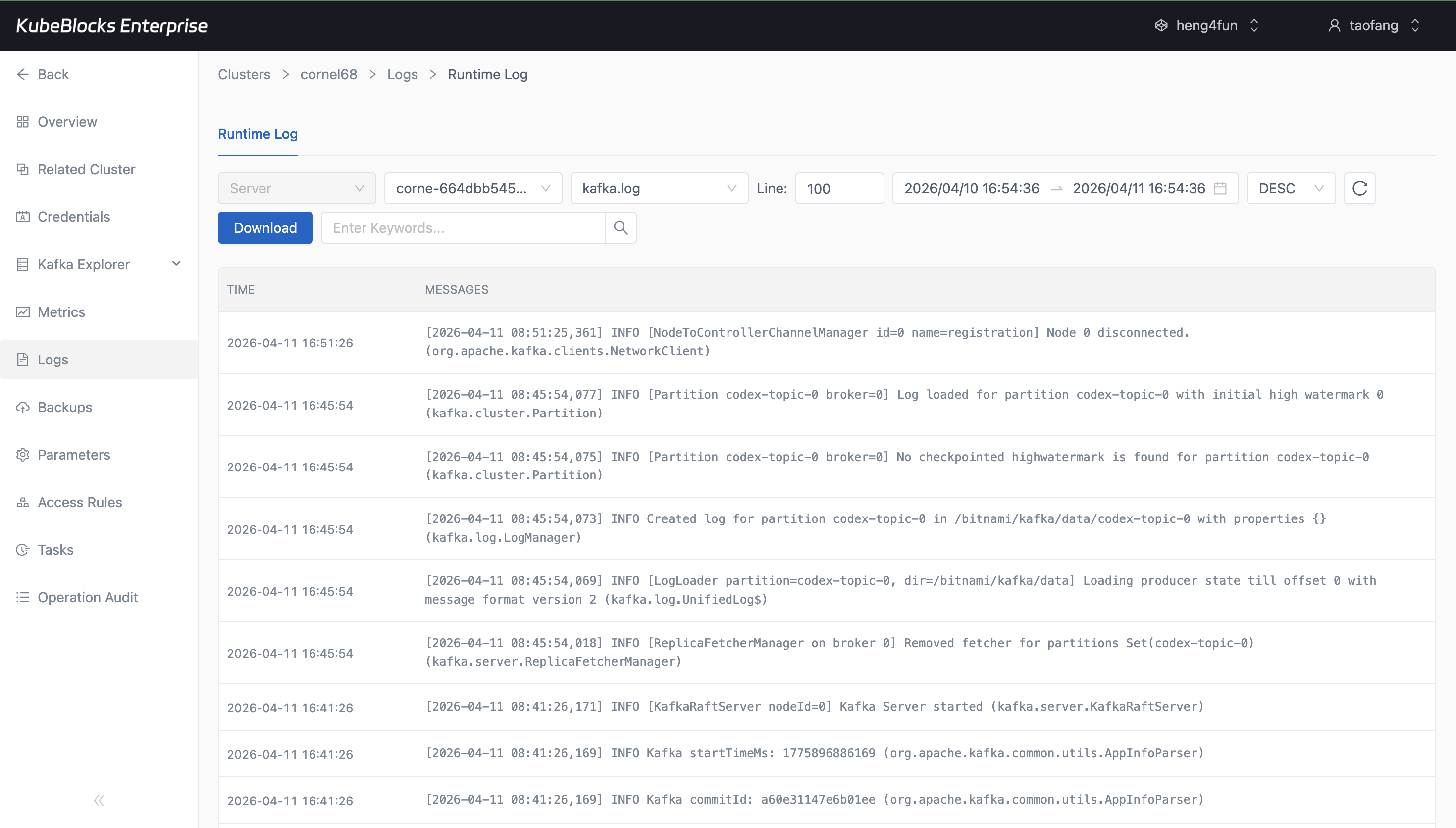Select the Node 0 disconnected log message
Image resolution: width=1456 pixels, height=828 pixels.
tap(807, 342)
